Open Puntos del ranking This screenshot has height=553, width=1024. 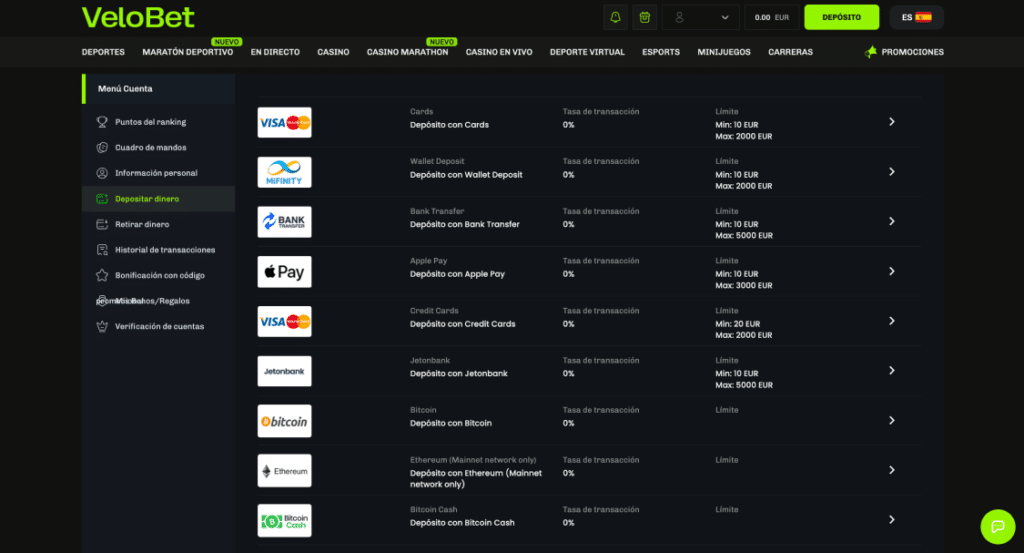pos(150,122)
